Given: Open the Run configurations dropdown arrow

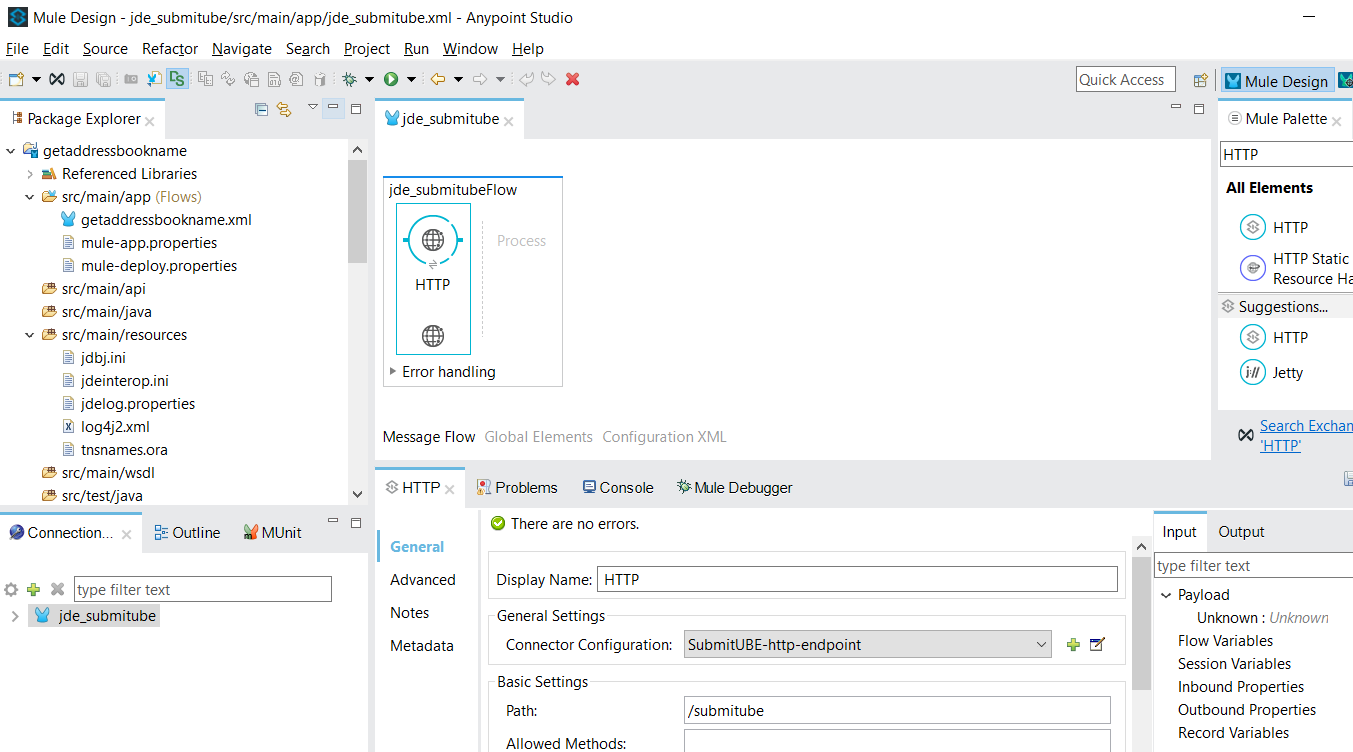Looking at the screenshot, I should coord(411,79).
